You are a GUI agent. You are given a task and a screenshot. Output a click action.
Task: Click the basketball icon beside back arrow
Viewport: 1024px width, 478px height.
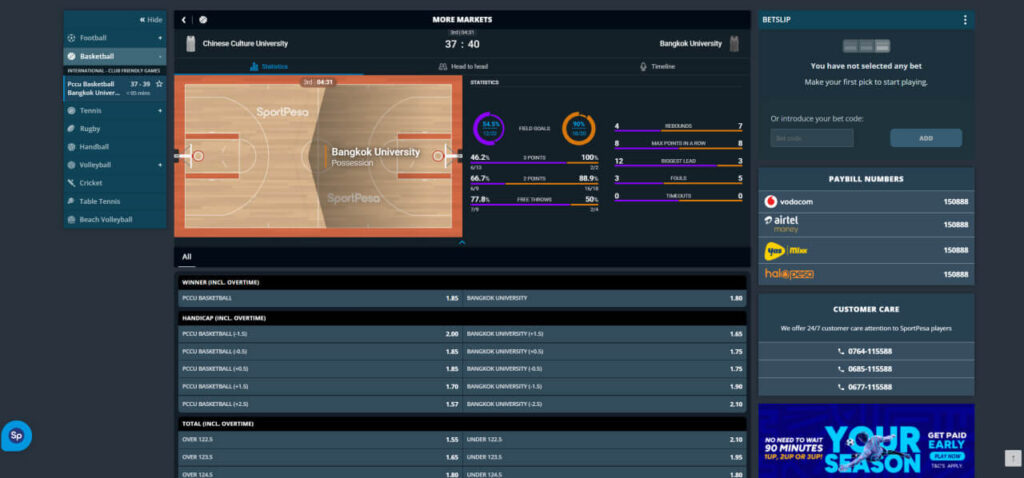click(203, 20)
